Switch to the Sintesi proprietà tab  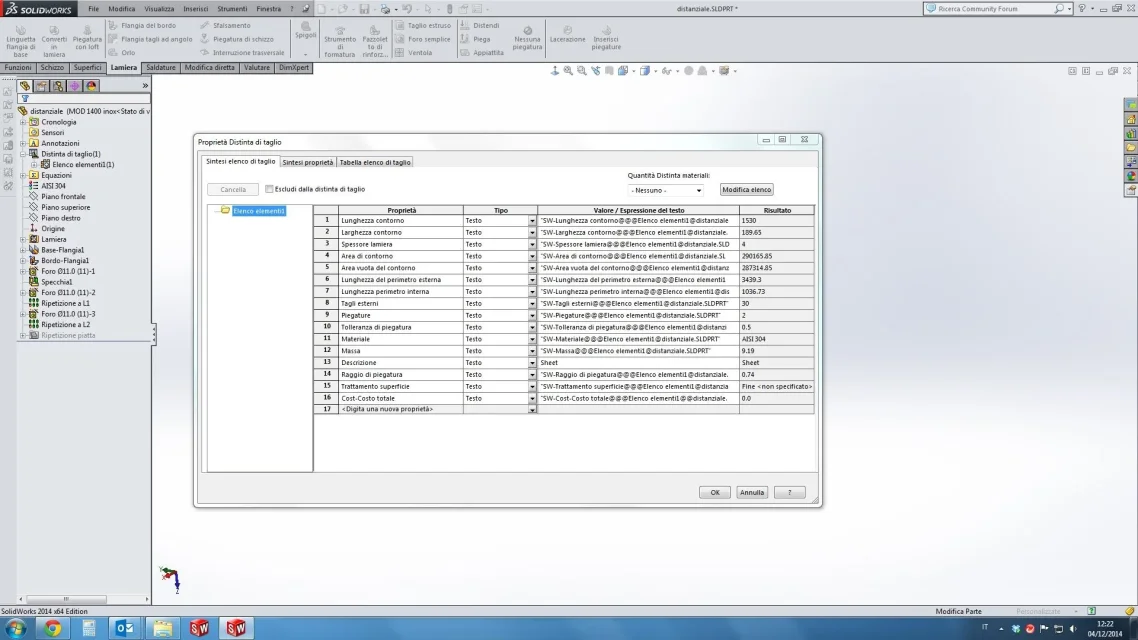click(308, 163)
